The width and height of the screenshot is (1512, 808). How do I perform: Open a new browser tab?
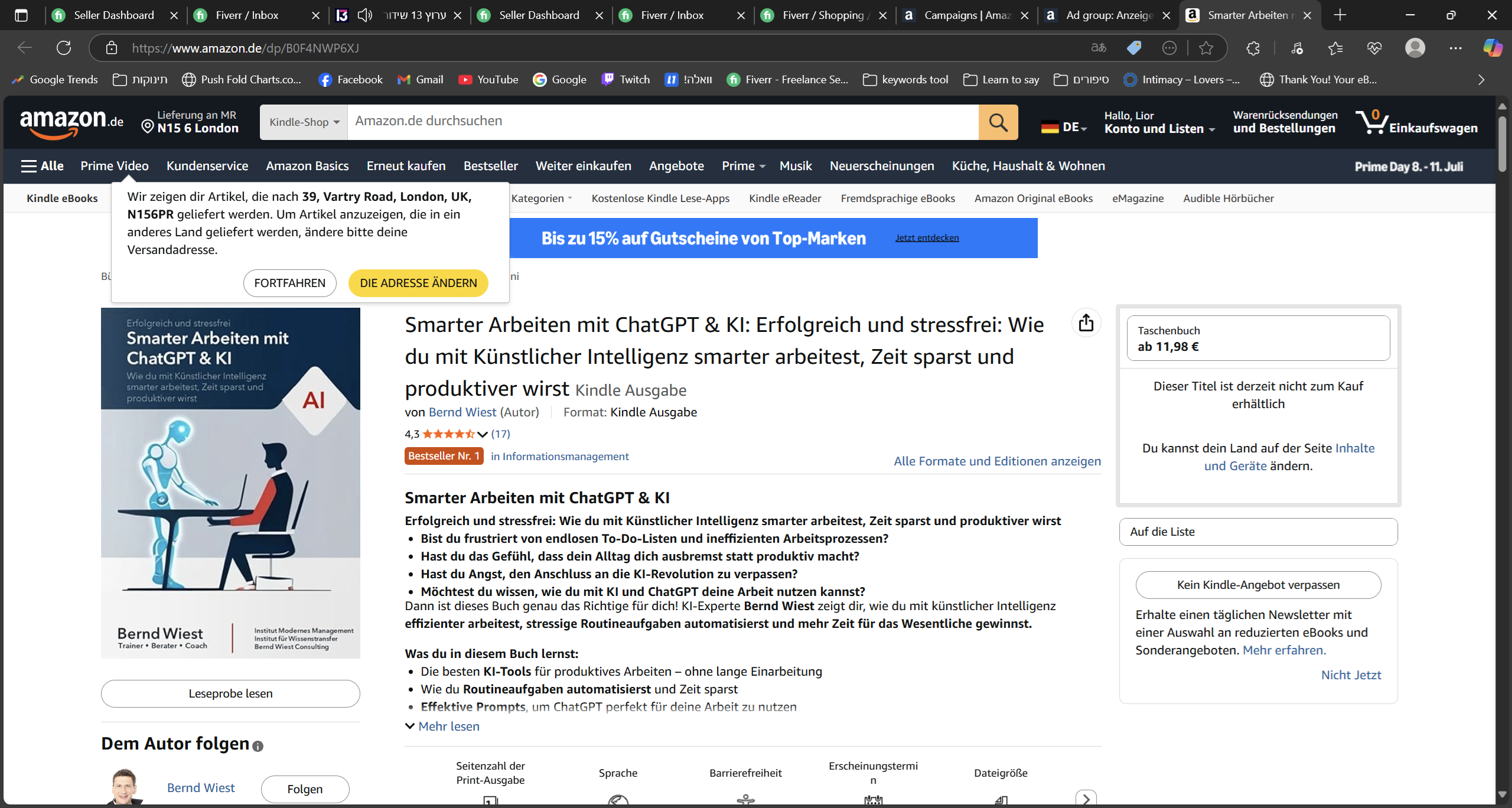[1340, 15]
